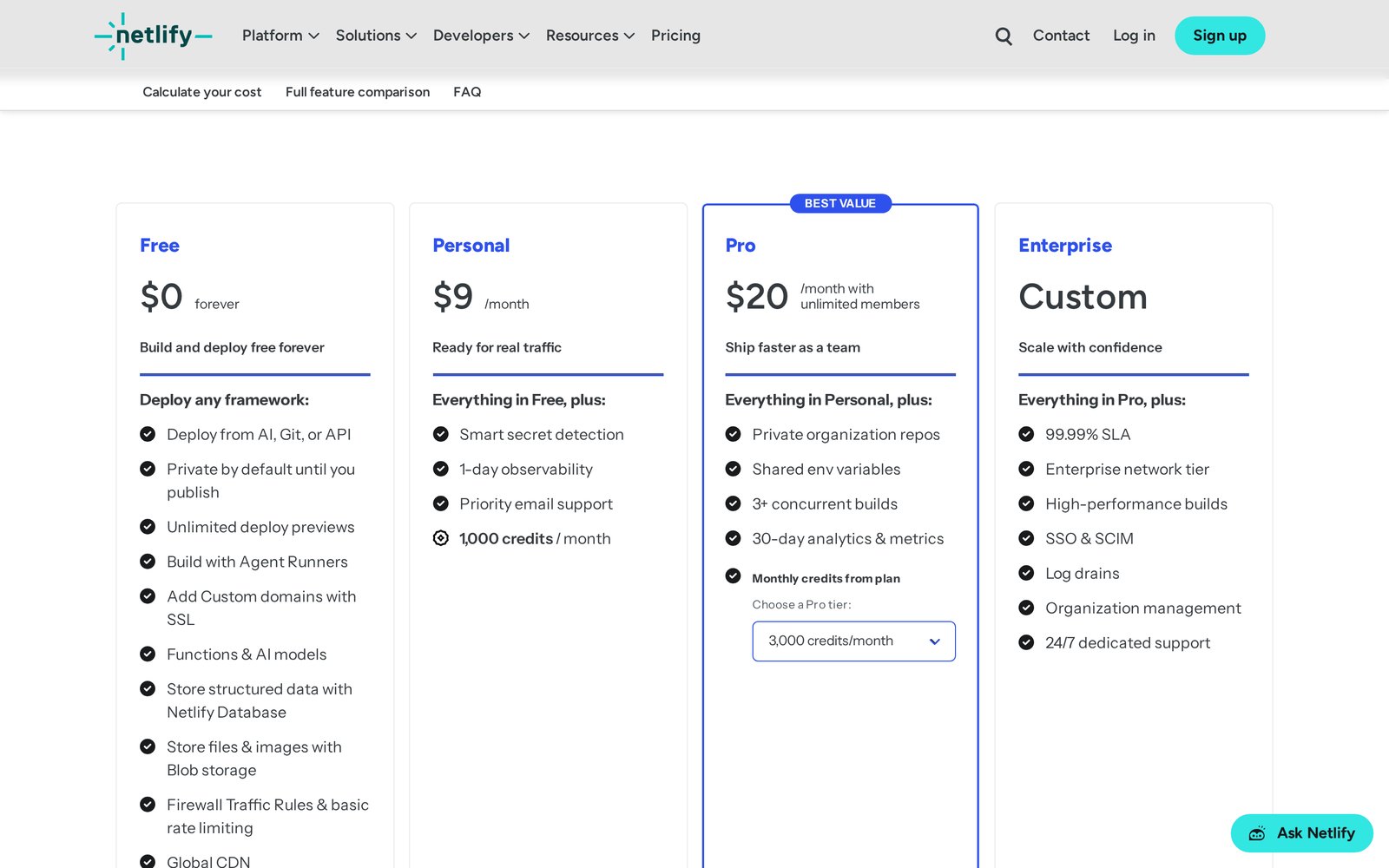Go to Full feature comparison section
Viewport: 1389px width, 868px height.
[x=358, y=92]
